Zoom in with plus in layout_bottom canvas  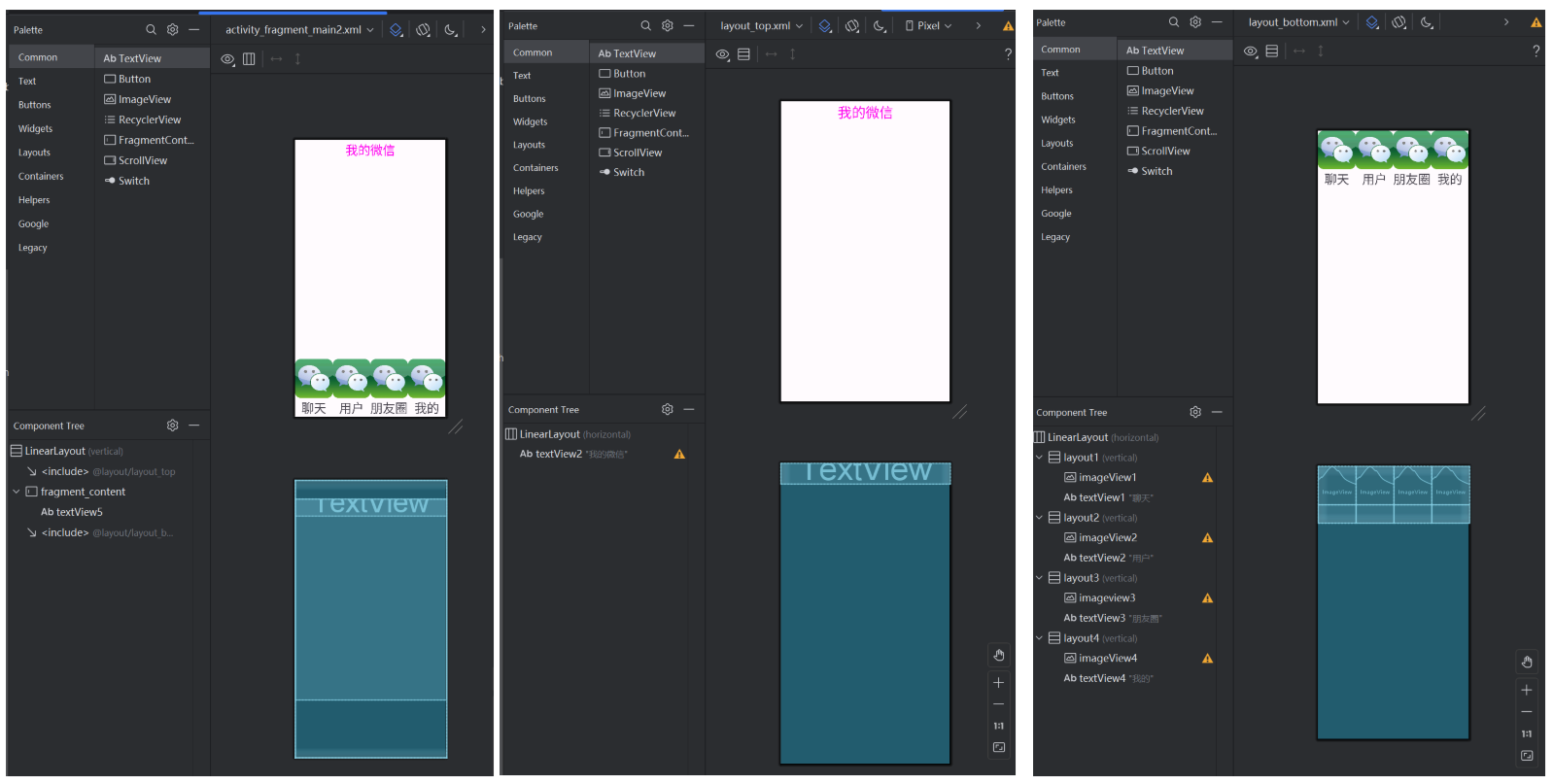point(1527,691)
